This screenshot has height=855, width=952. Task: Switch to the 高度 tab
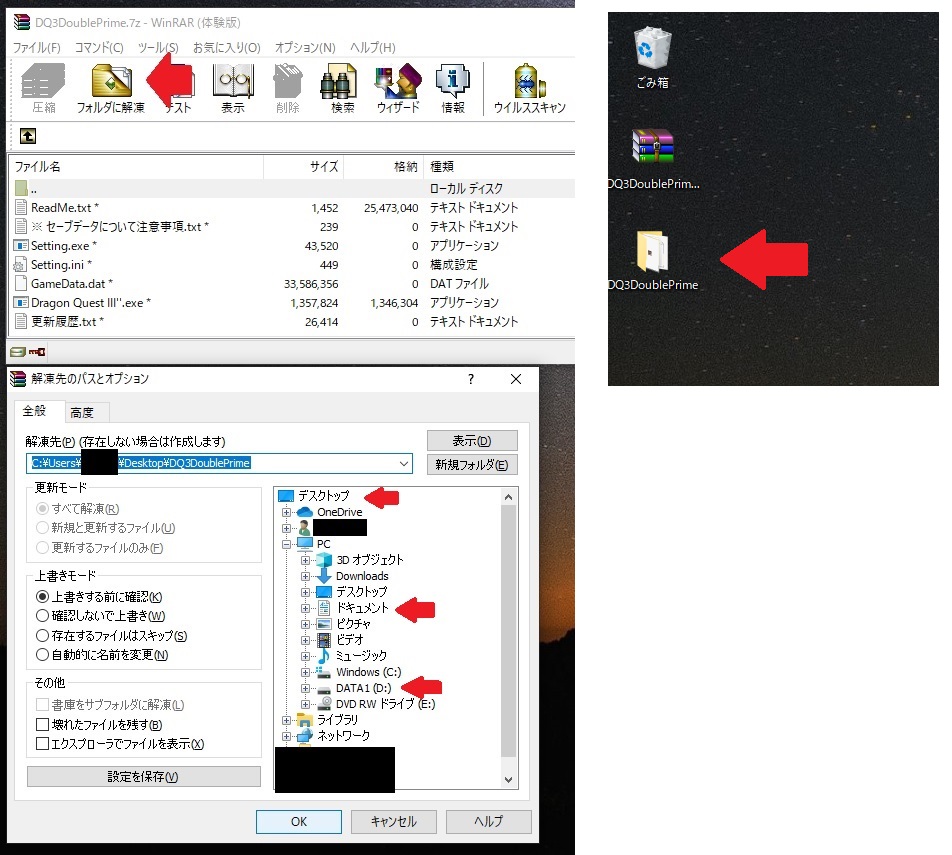(82, 413)
